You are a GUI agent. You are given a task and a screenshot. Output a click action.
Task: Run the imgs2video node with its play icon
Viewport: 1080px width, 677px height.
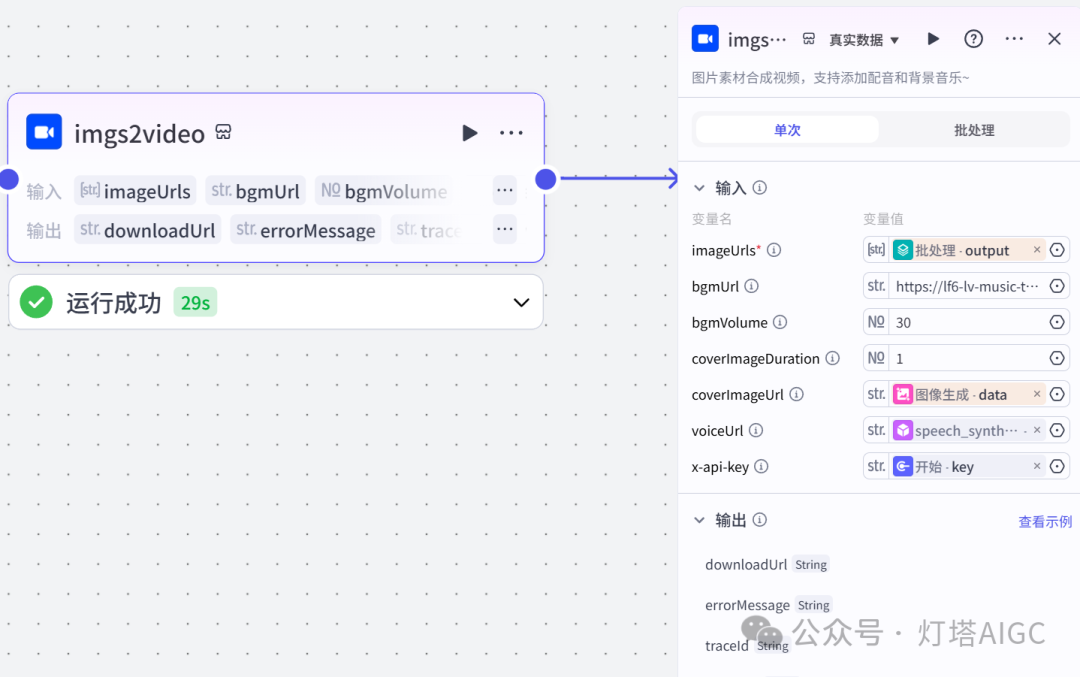tap(469, 131)
